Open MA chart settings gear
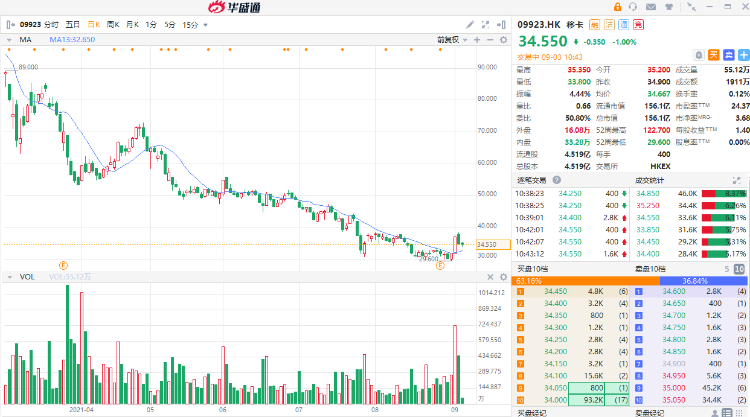 [x=504, y=40]
